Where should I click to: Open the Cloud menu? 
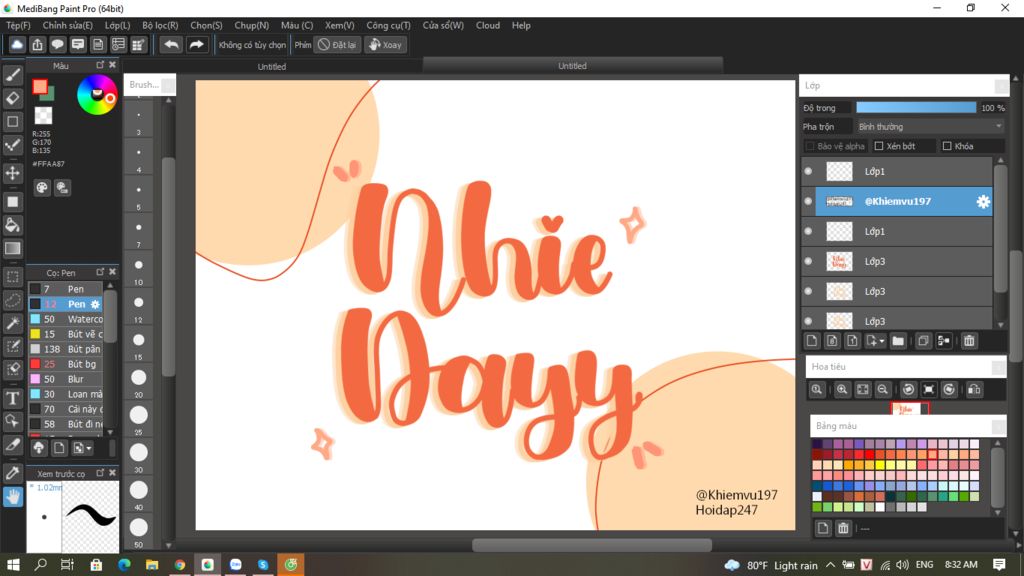point(488,25)
